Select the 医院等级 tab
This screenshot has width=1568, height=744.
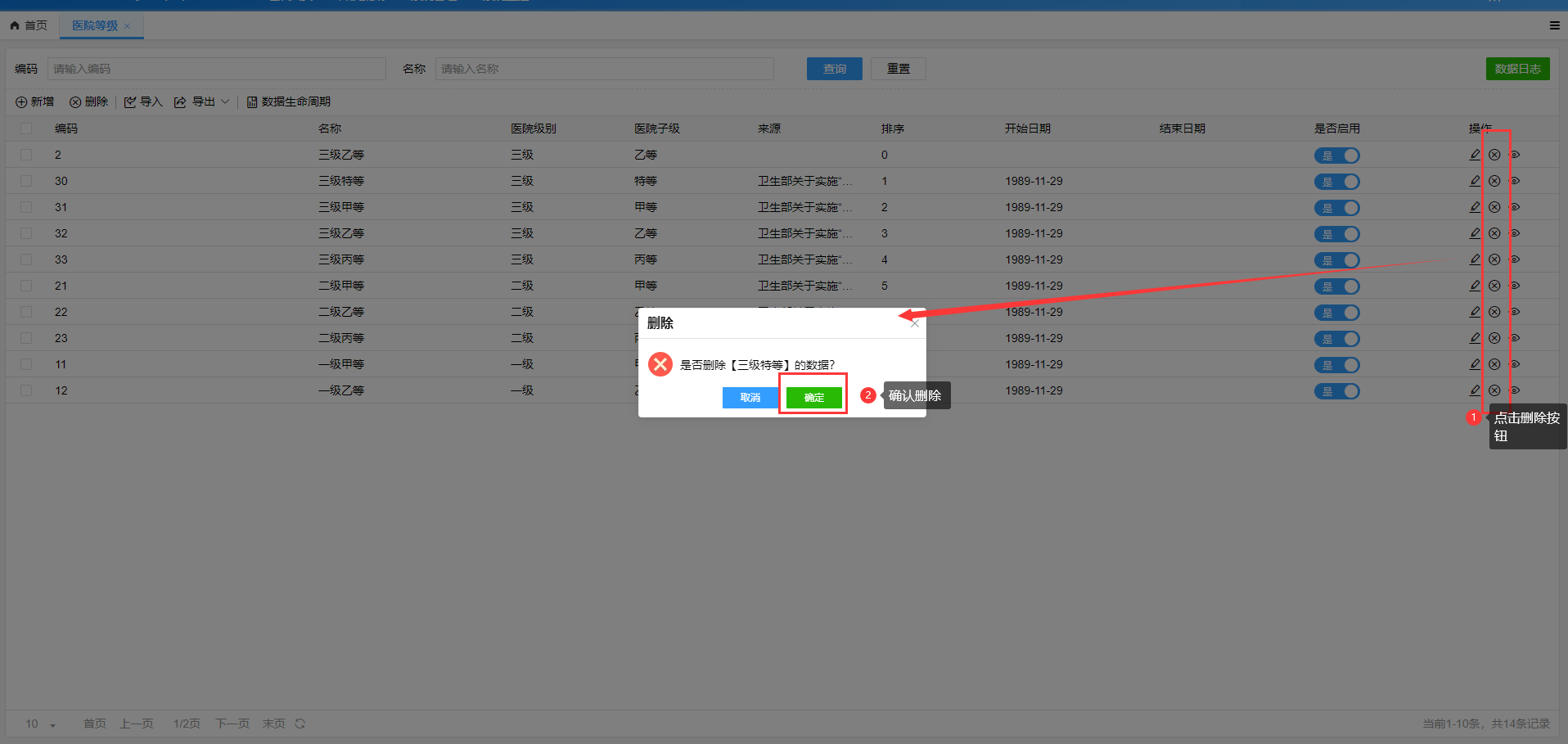(95, 25)
